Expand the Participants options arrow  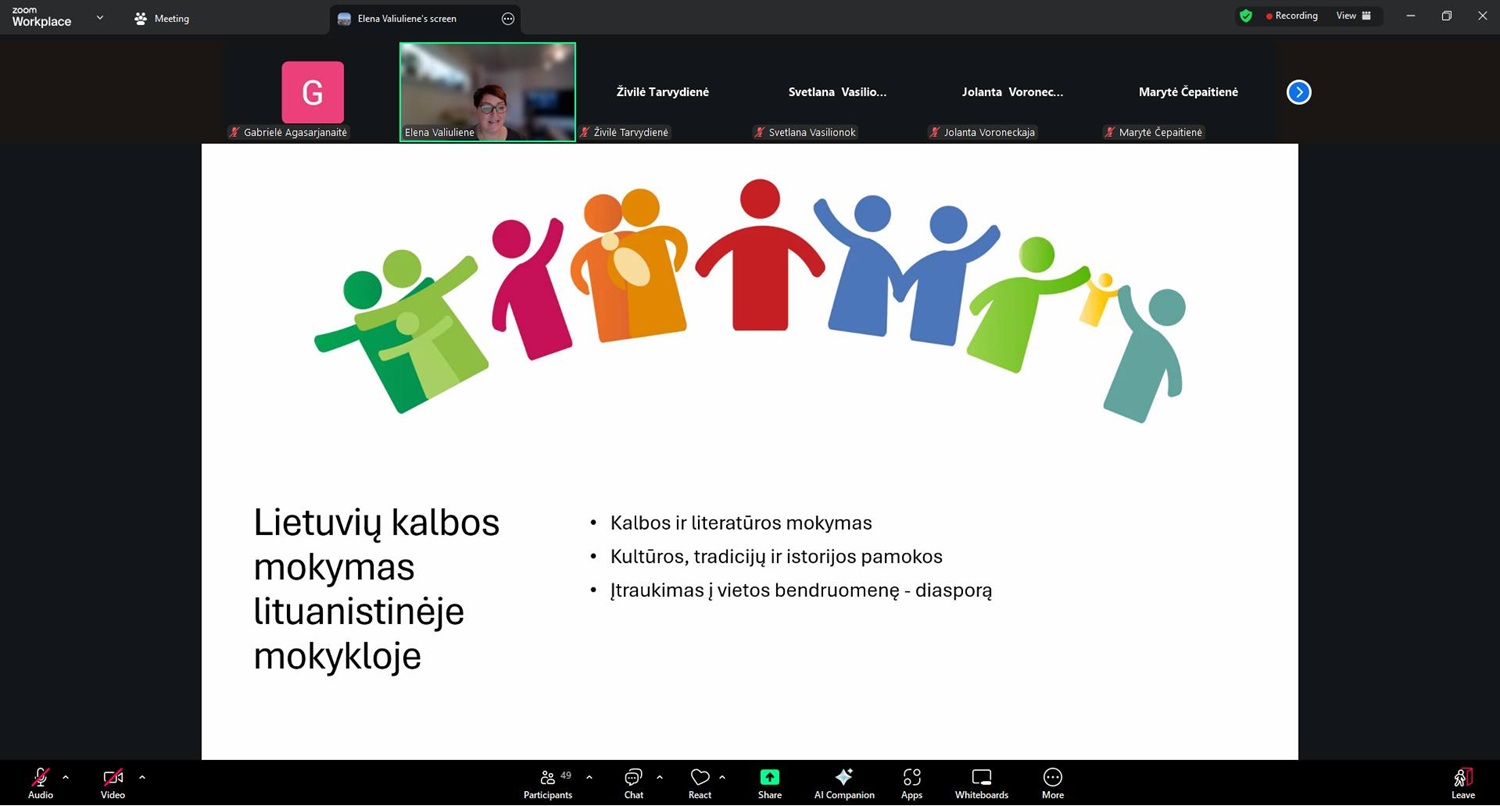click(x=589, y=777)
